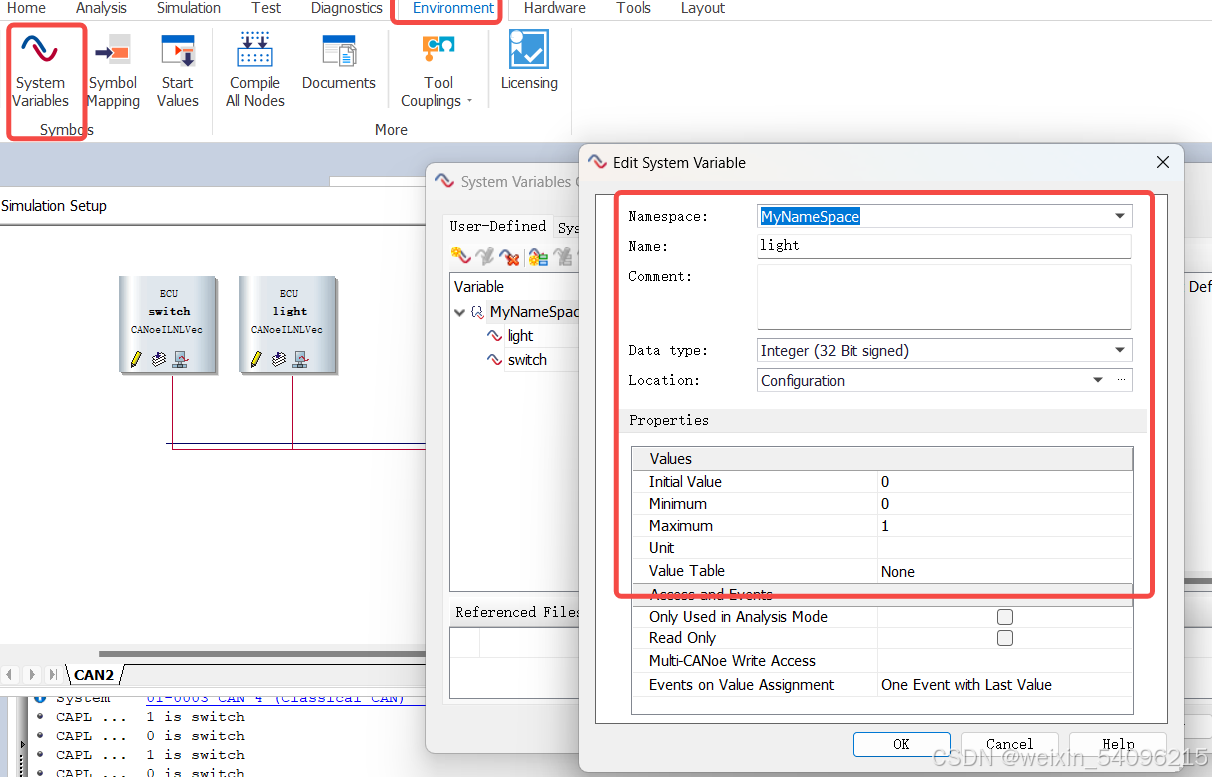Collapse the MyNameSpace tree node
The width and height of the screenshot is (1212, 777).
coord(460,312)
